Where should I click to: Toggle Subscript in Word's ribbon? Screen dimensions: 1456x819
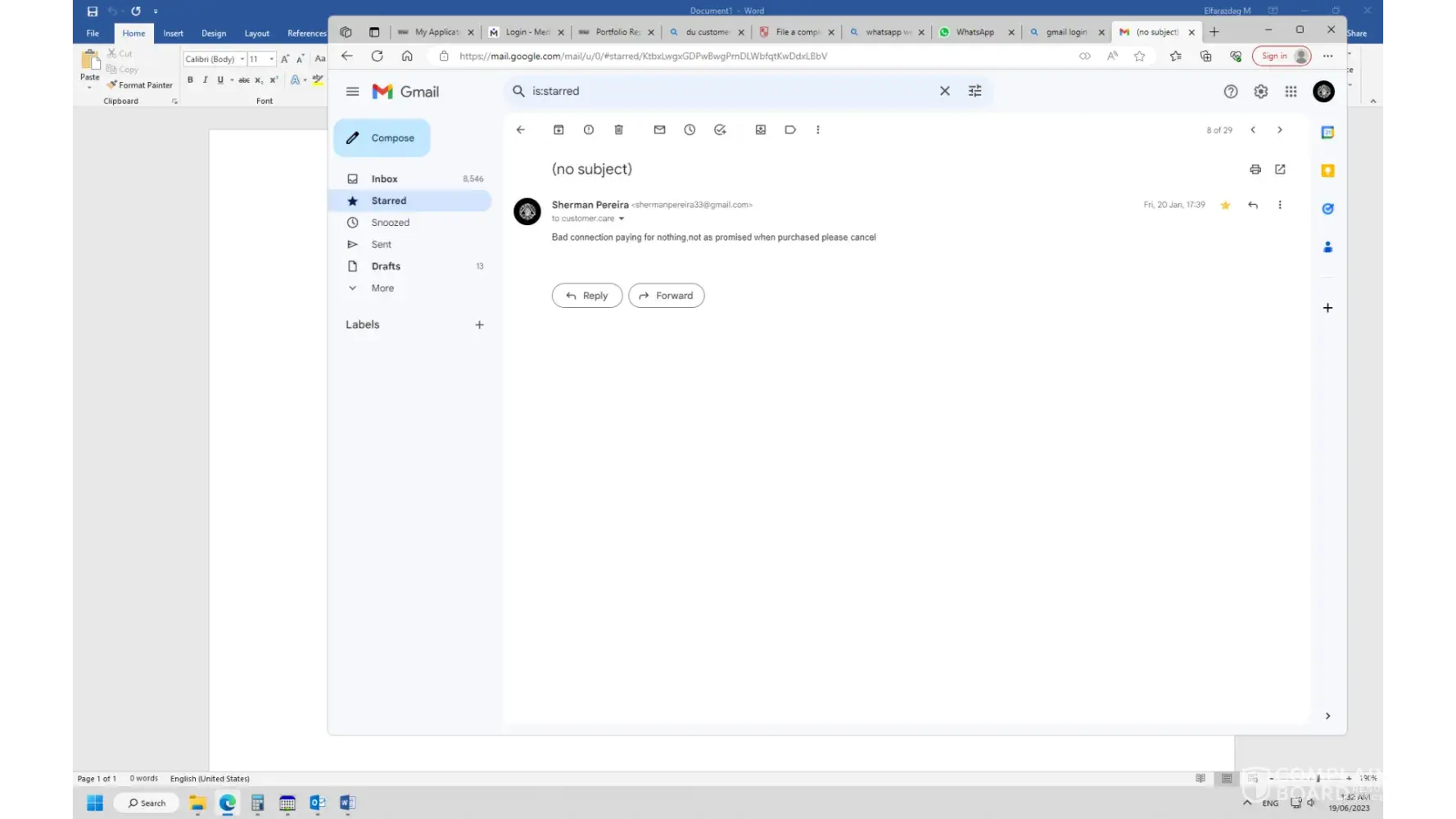pyautogui.click(x=259, y=80)
